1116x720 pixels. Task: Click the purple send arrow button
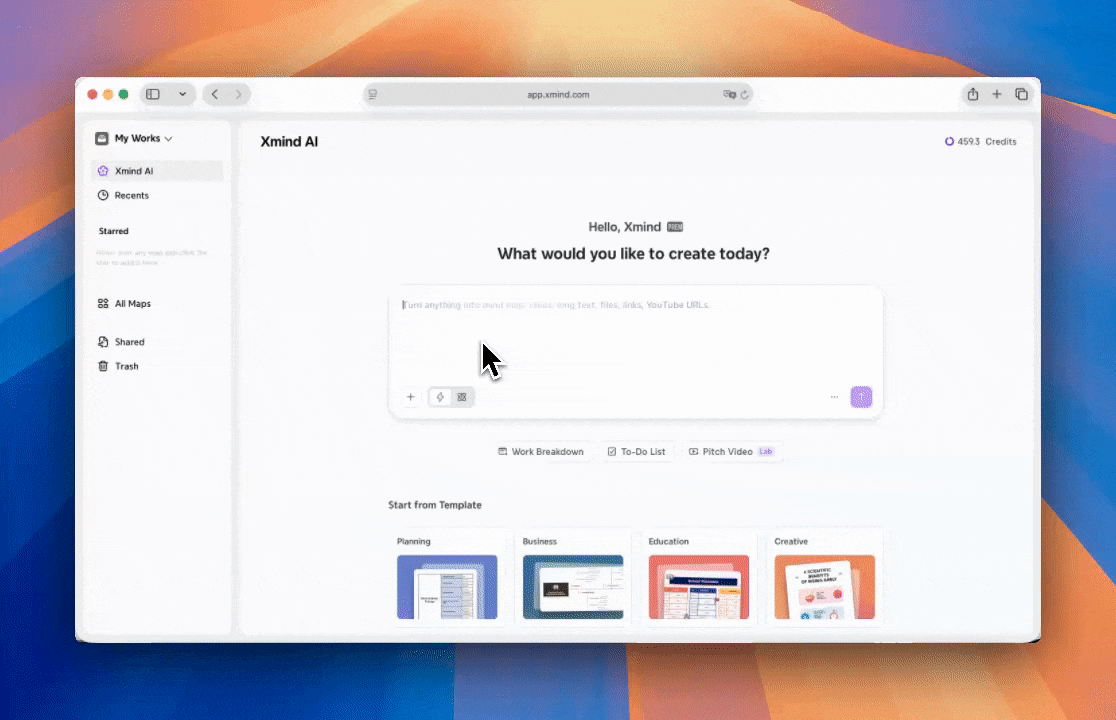click(x=861, y=397)
